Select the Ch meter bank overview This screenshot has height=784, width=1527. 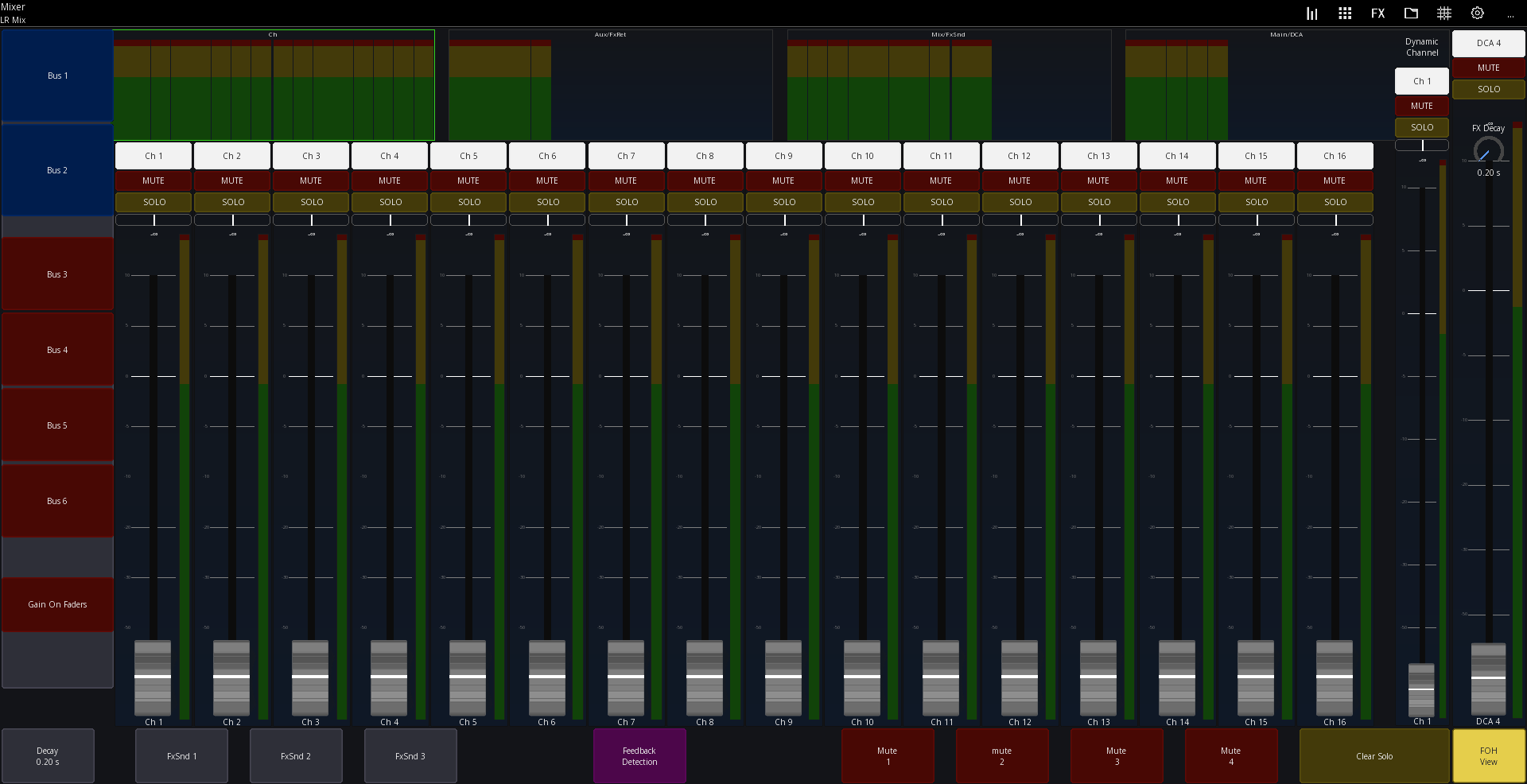pos(274,85)
